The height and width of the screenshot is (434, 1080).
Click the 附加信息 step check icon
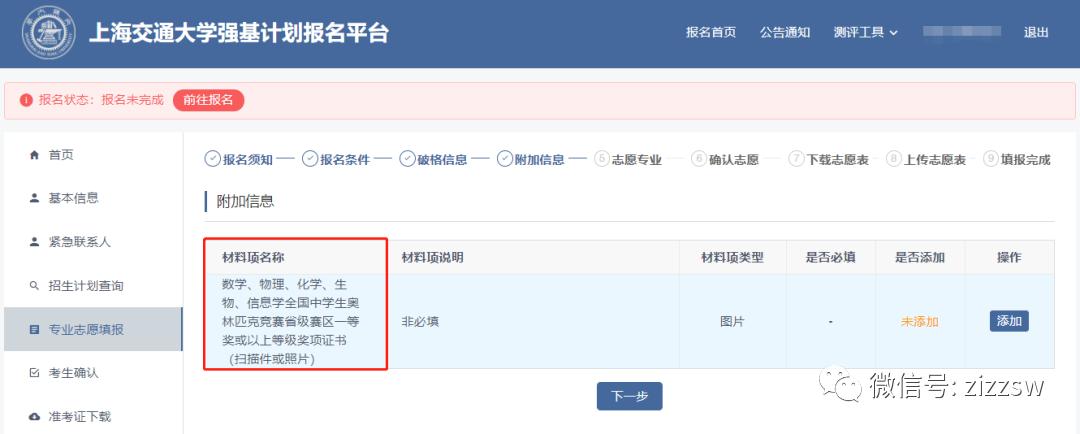[505, 159]
